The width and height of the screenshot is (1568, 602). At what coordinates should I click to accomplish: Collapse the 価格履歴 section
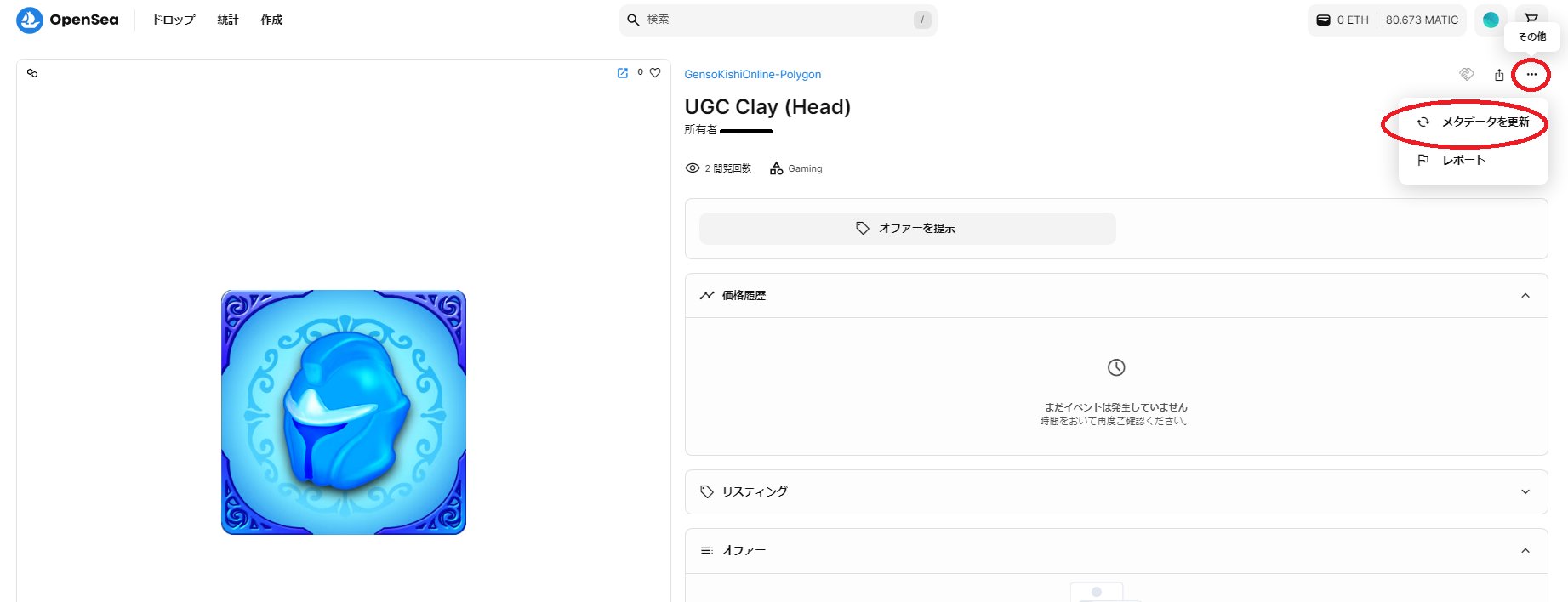pyautogui.click(x=1525, y=296)
